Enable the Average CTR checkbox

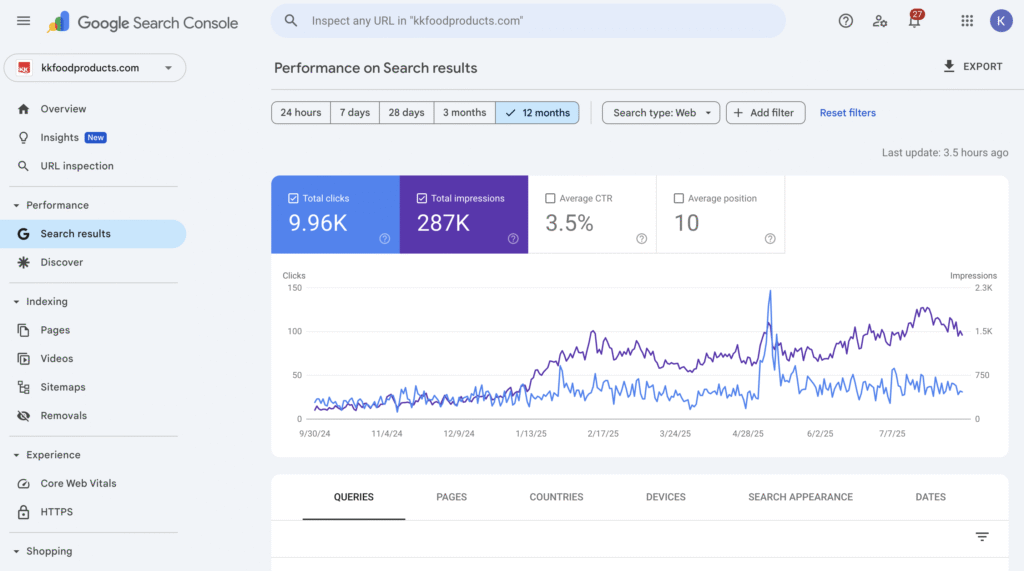tap(551, 198)
